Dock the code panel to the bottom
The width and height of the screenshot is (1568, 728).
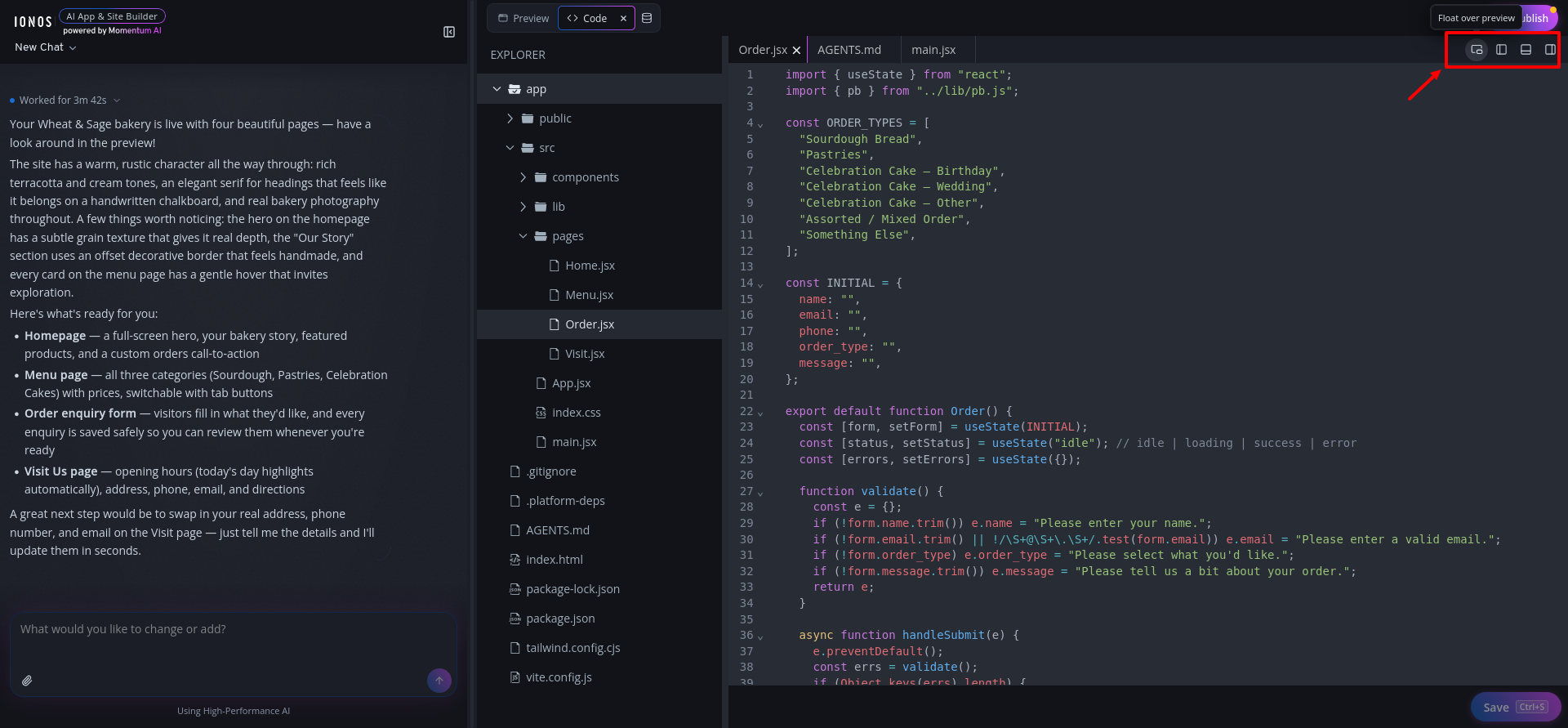[x=1526, y=50]
